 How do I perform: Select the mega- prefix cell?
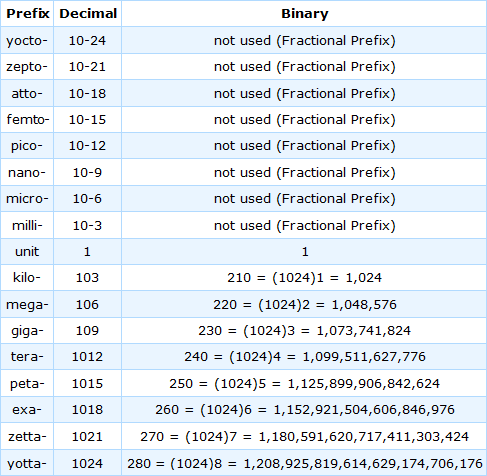click(x=27, y=304)
